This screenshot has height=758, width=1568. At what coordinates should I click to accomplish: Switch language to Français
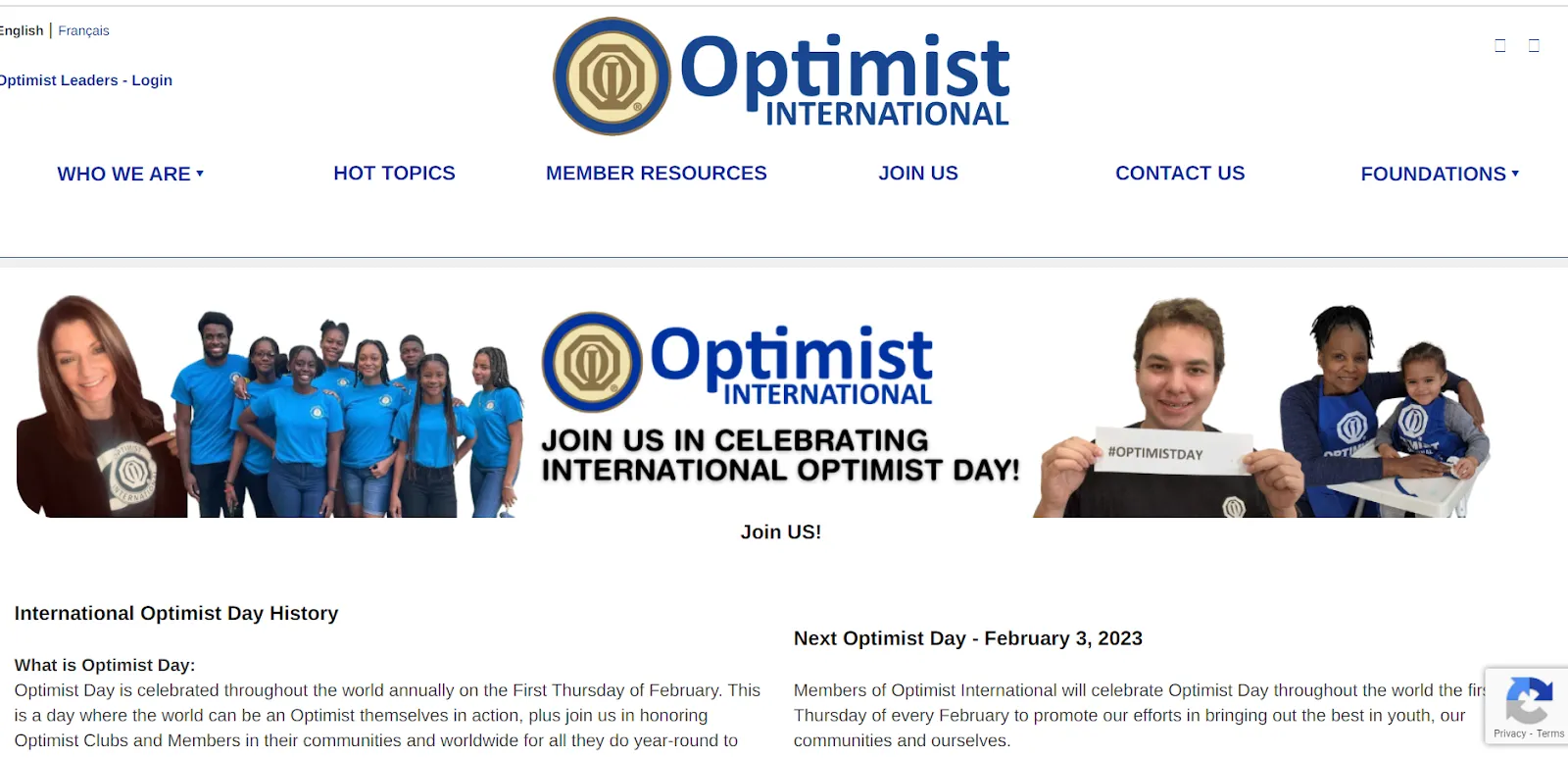(83, 30)
